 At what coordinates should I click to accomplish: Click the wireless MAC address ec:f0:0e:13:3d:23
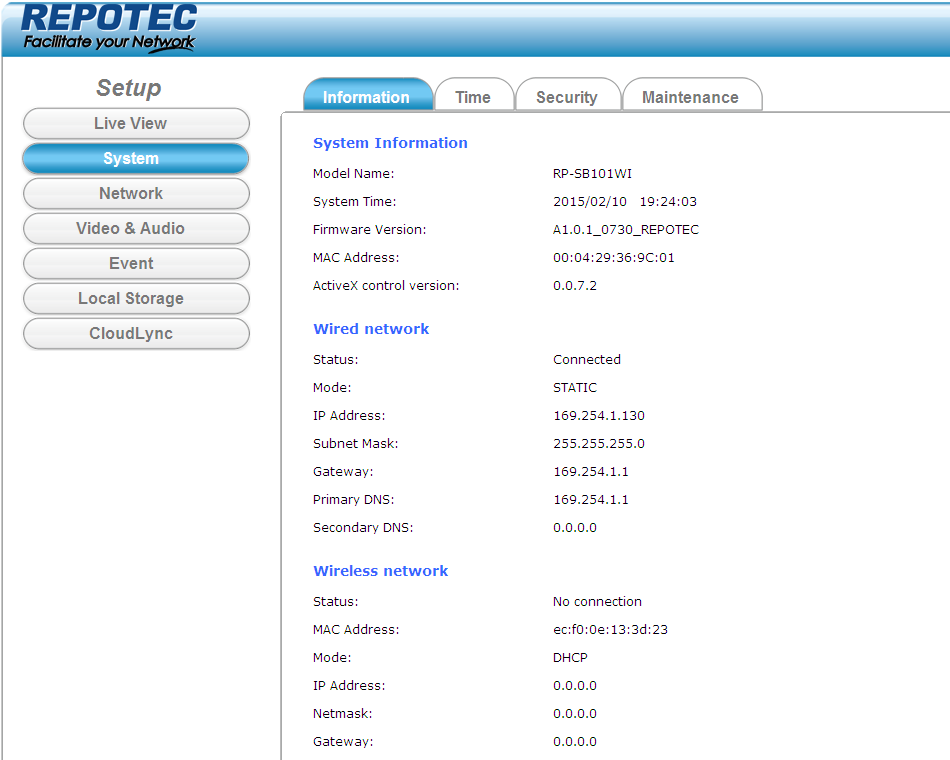[x=610, y=630]
